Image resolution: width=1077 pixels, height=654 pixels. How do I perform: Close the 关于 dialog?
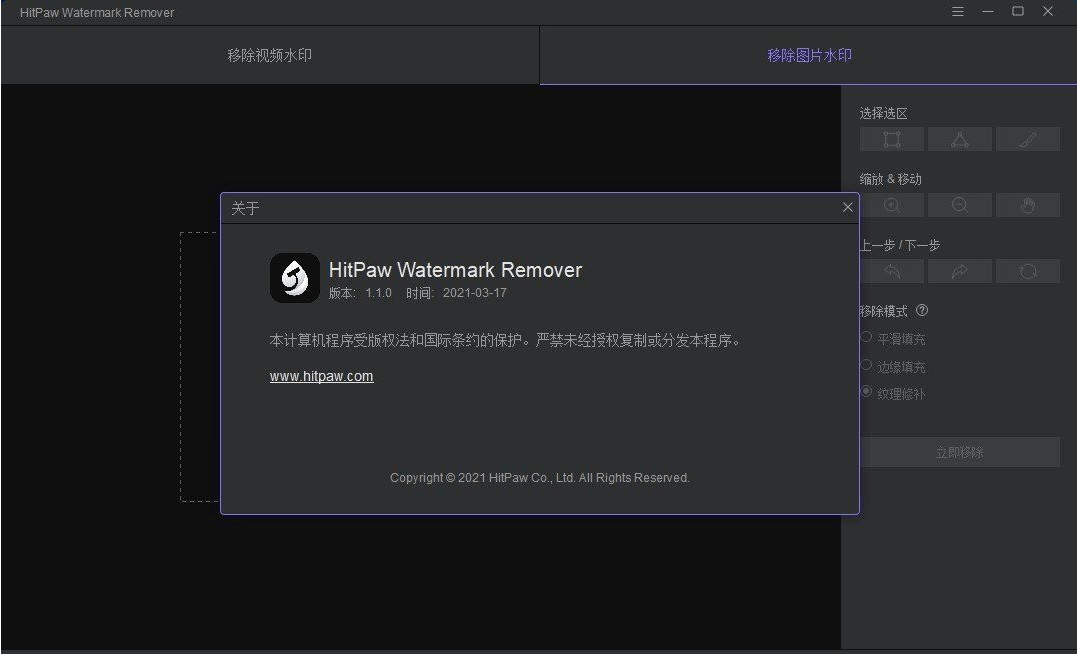(848, 207)
